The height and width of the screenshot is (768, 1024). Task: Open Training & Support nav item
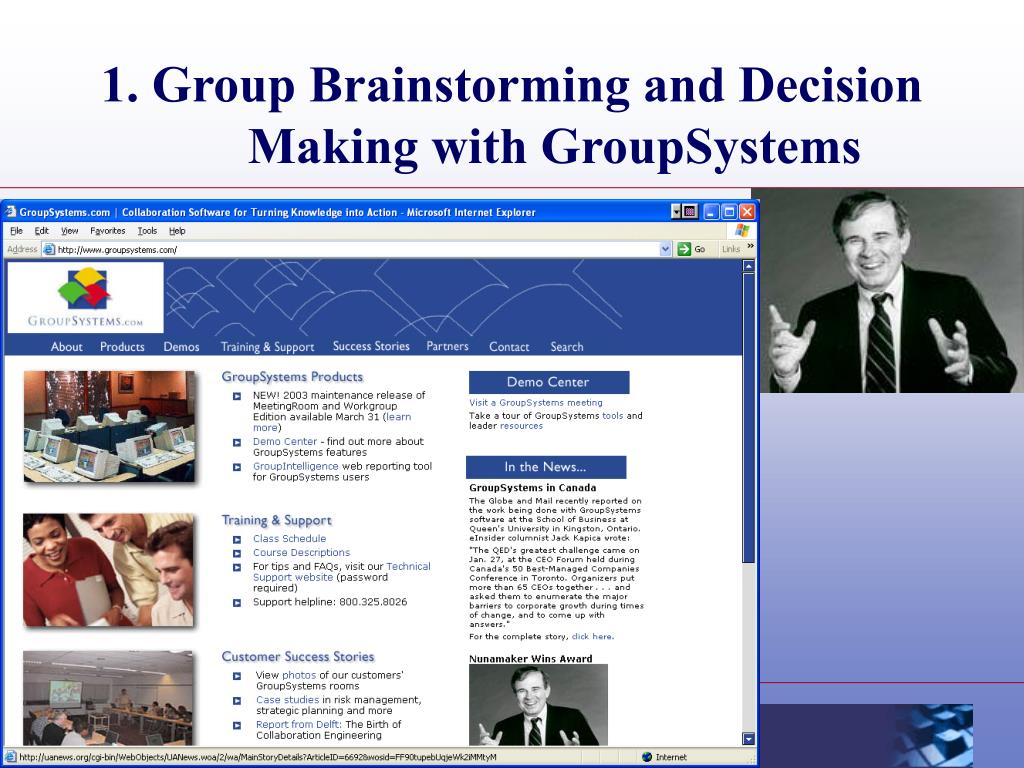[x=267, y=347]
